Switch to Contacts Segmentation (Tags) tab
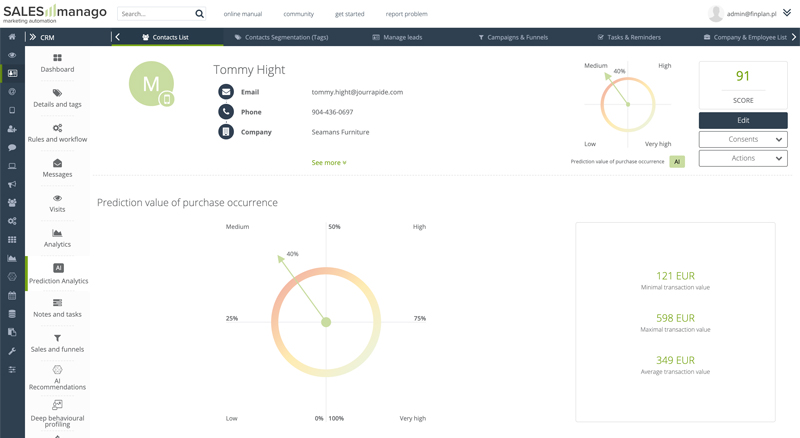 coord(281,37)
